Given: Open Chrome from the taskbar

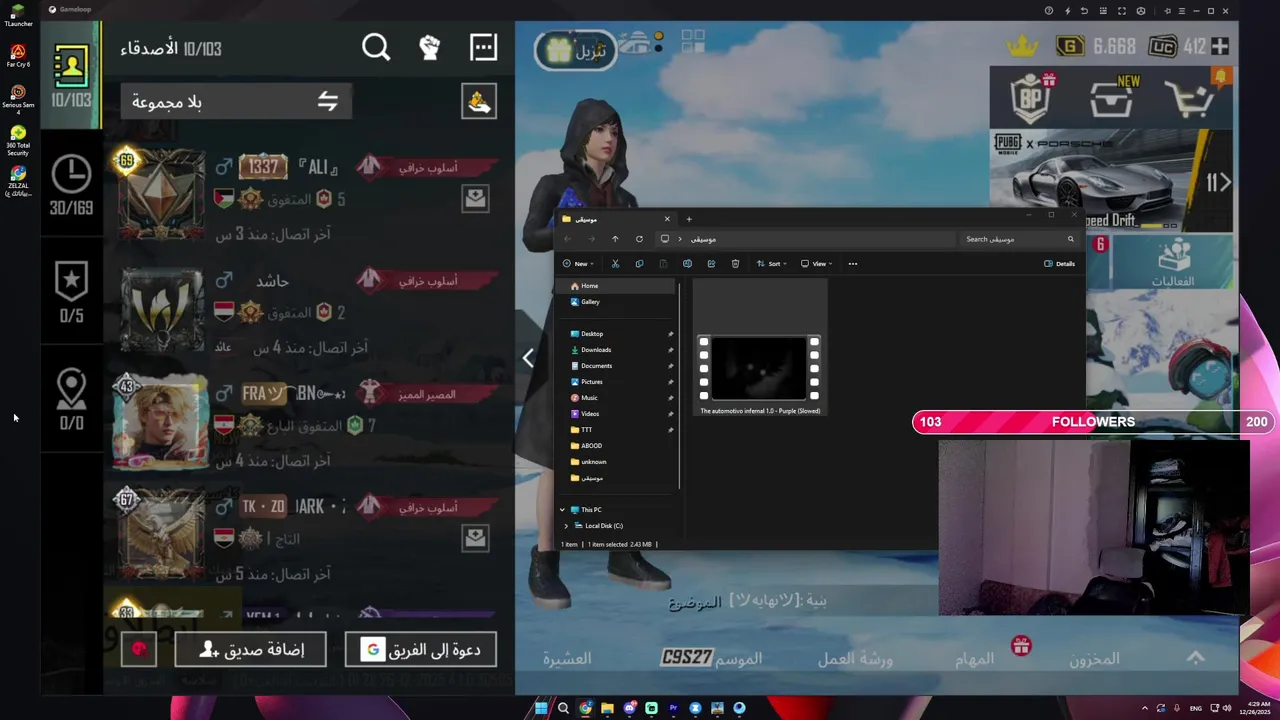Looking at the screenshot, I should 585,708.
